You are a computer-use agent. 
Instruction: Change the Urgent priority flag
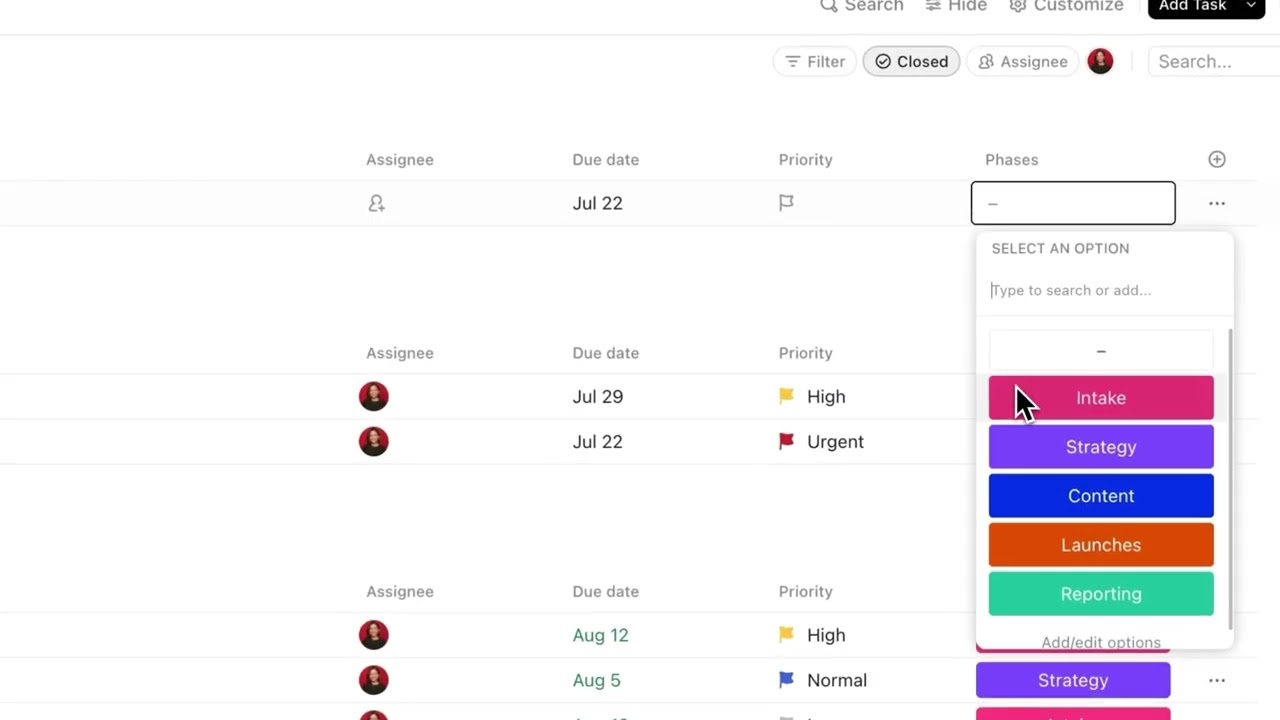coord(821,442)
